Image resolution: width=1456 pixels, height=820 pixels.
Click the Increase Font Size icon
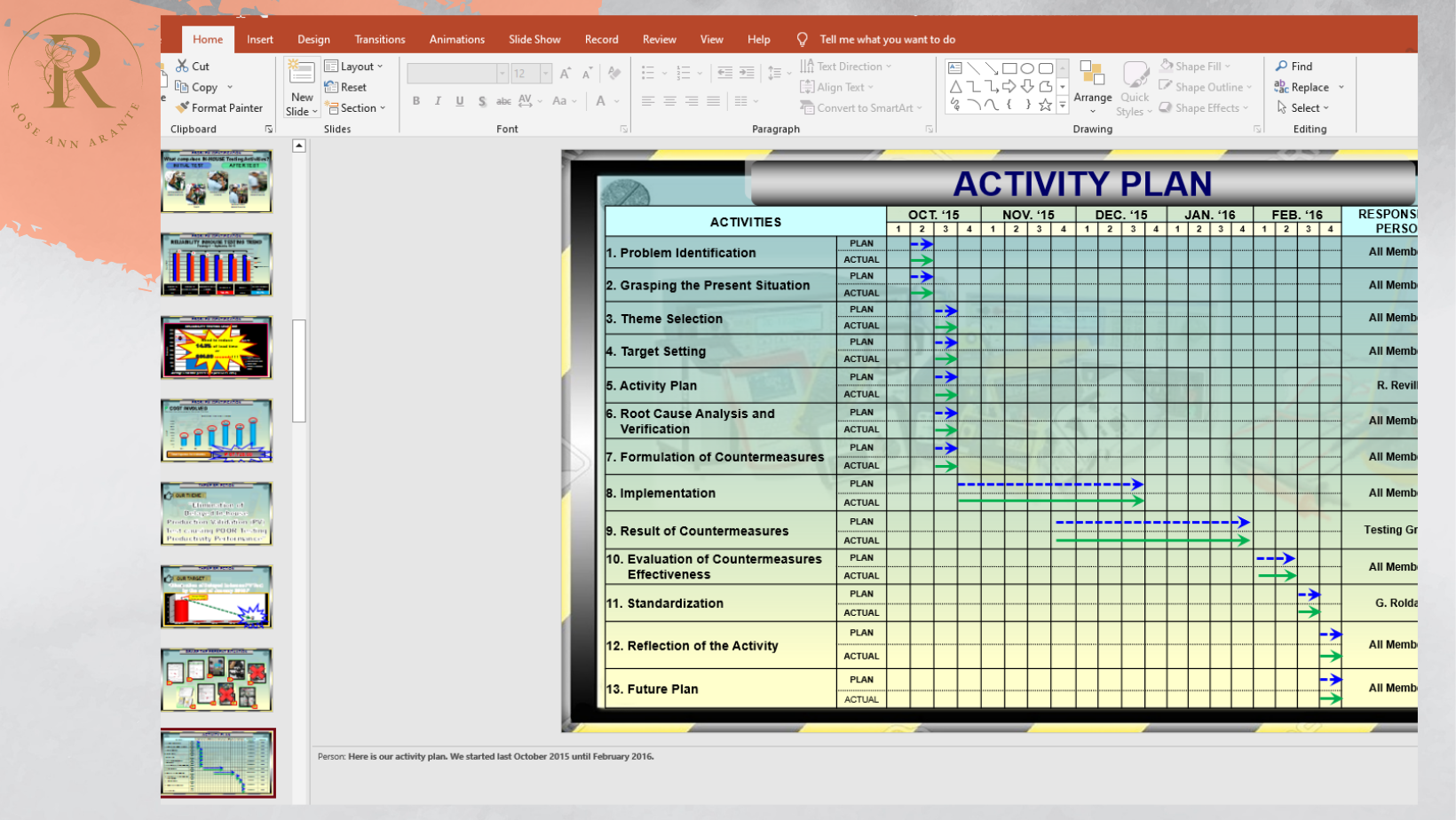(566, 74)
